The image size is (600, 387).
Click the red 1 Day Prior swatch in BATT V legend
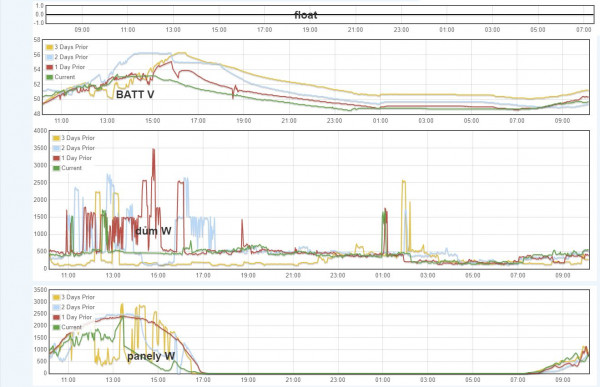(x=49, y=67)
